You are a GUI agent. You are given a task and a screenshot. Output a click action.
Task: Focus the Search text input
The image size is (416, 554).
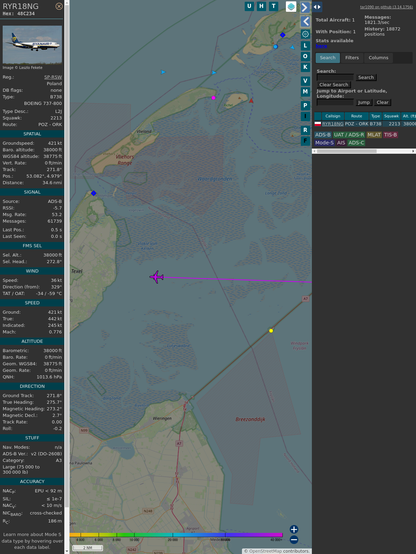335,77
